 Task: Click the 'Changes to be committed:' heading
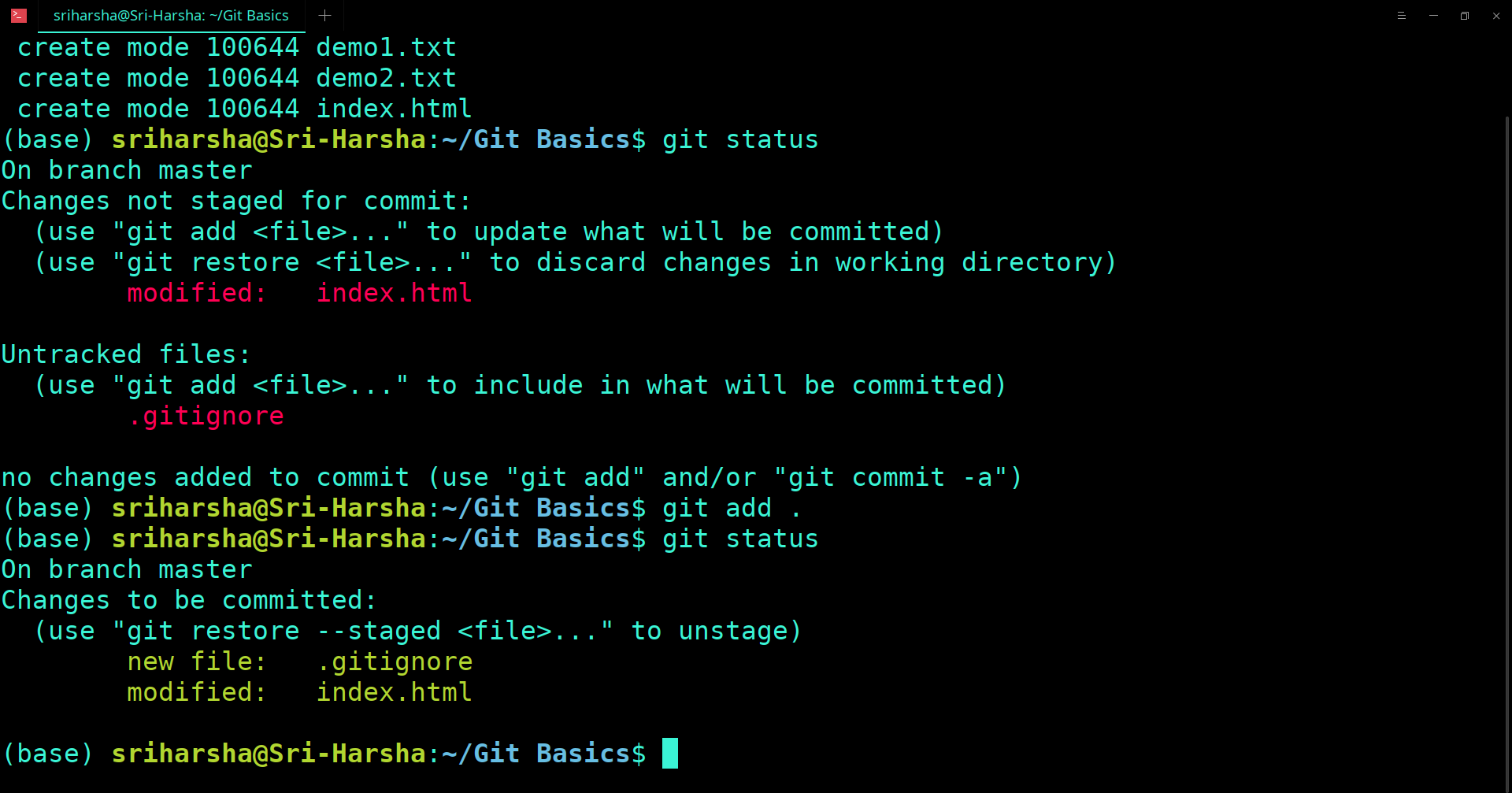click(189, 600)
